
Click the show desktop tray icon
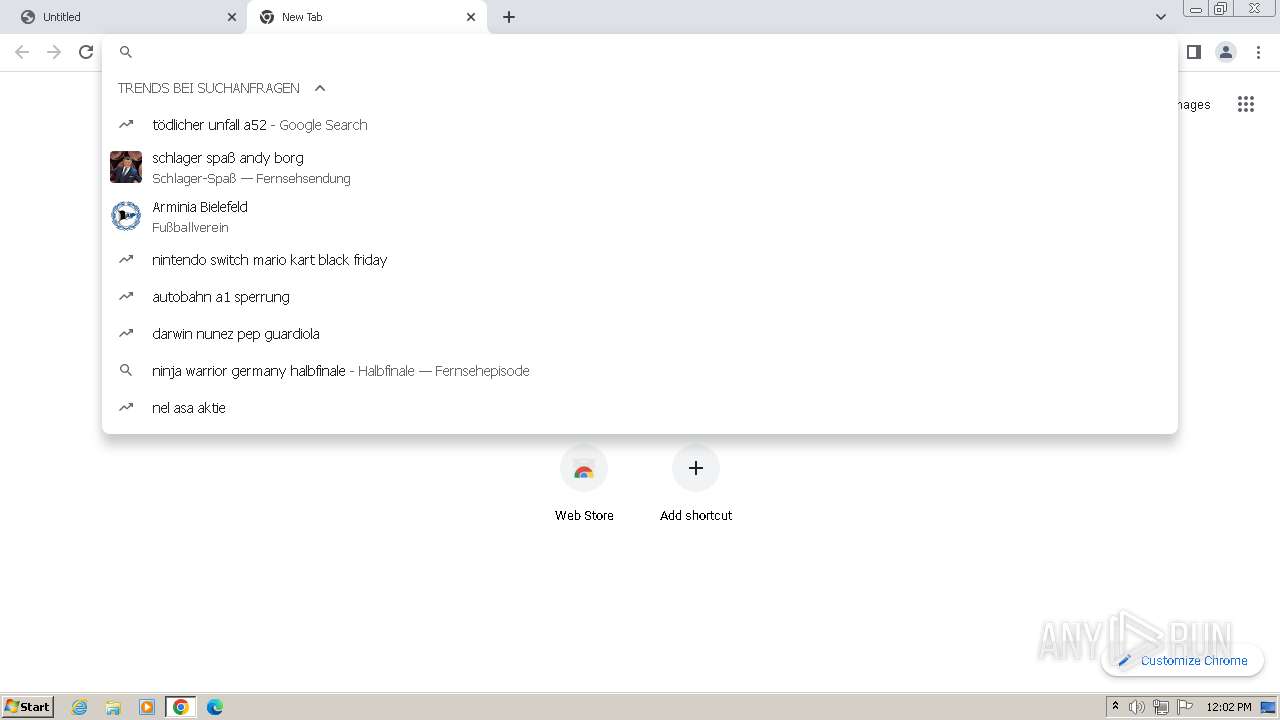[x=1269, y=707]
